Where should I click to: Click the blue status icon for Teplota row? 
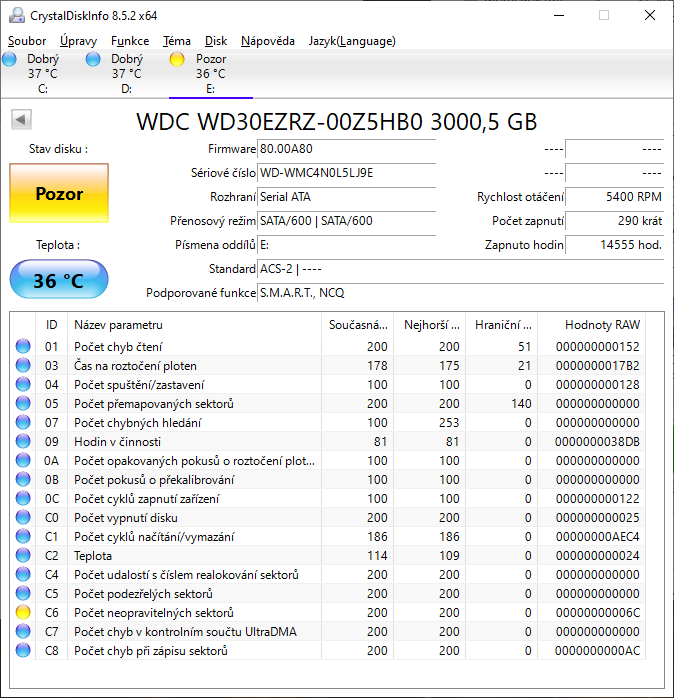point(23,555)
